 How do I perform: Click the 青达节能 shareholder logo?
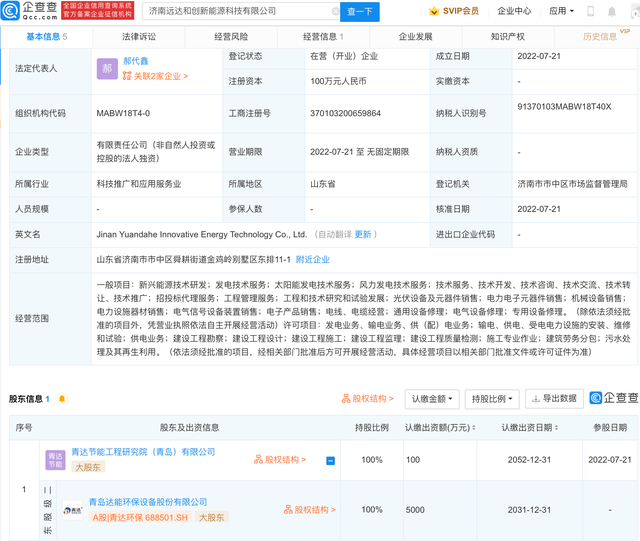coord(56,460)
